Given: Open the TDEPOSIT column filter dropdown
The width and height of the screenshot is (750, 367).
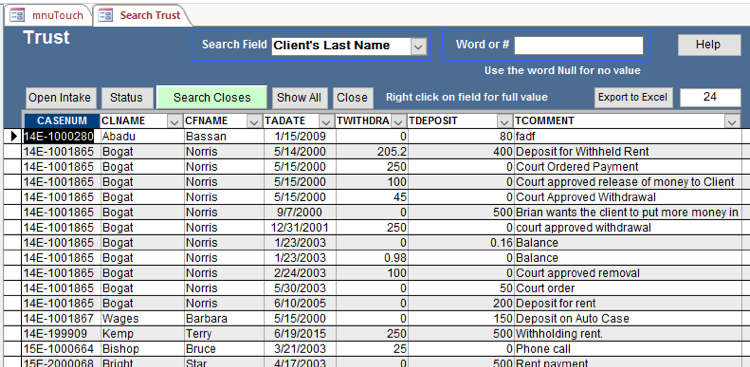Looking at the screenshot, I should (x=504, y=122).
